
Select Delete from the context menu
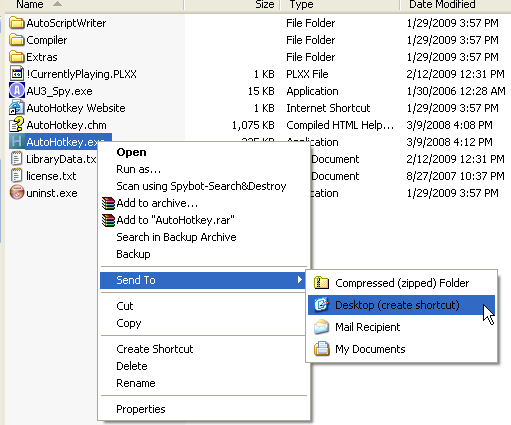click(x=204, y=366)
